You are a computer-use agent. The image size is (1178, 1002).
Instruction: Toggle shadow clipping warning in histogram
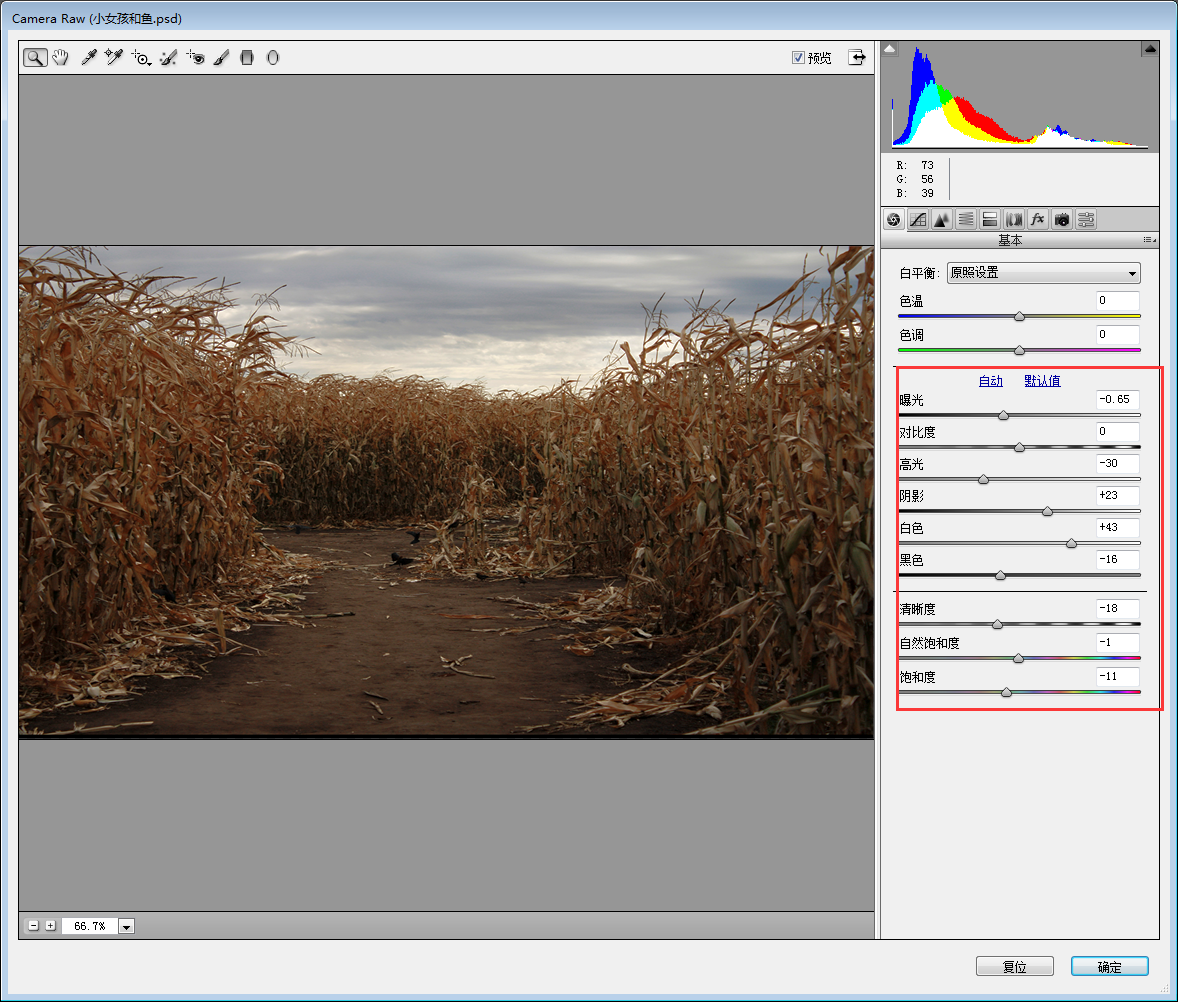point(890,49)
